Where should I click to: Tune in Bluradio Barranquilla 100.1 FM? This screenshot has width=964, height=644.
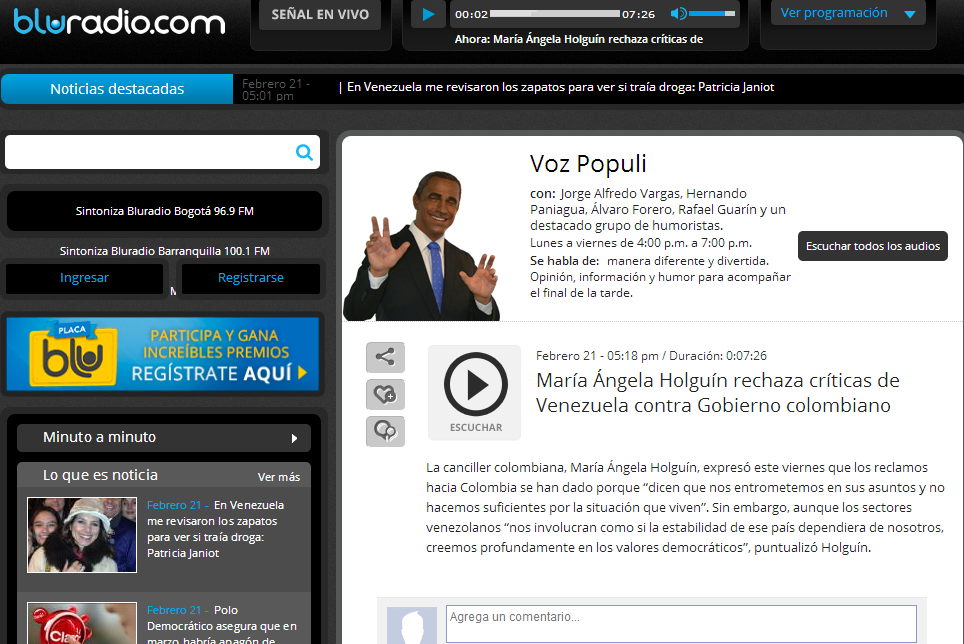click(164, 251)
